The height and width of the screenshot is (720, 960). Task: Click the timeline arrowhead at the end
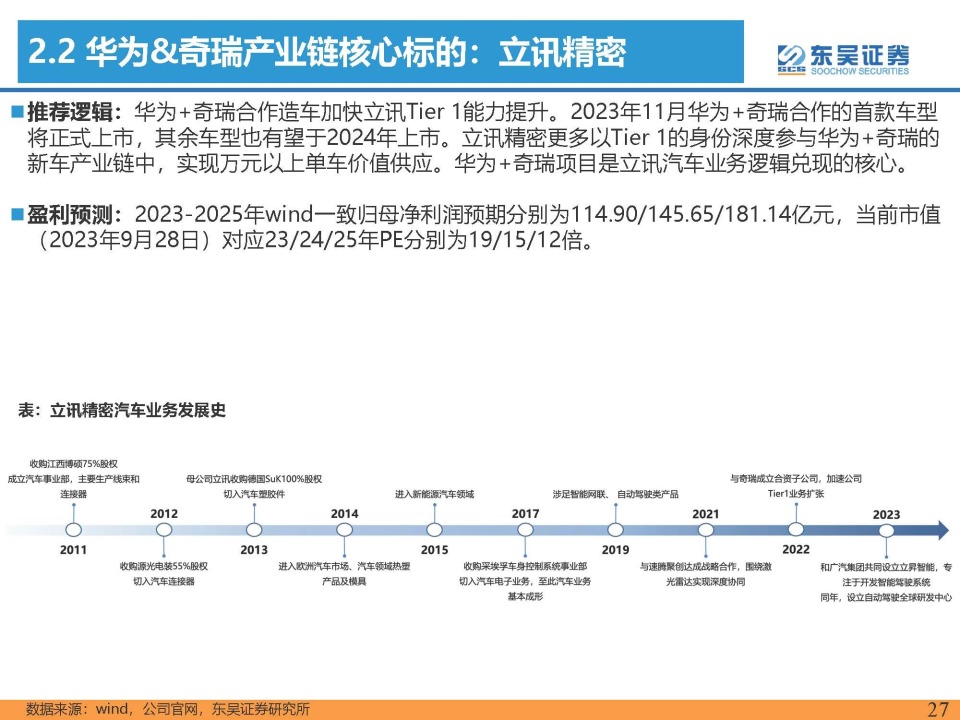click(942, 530)
